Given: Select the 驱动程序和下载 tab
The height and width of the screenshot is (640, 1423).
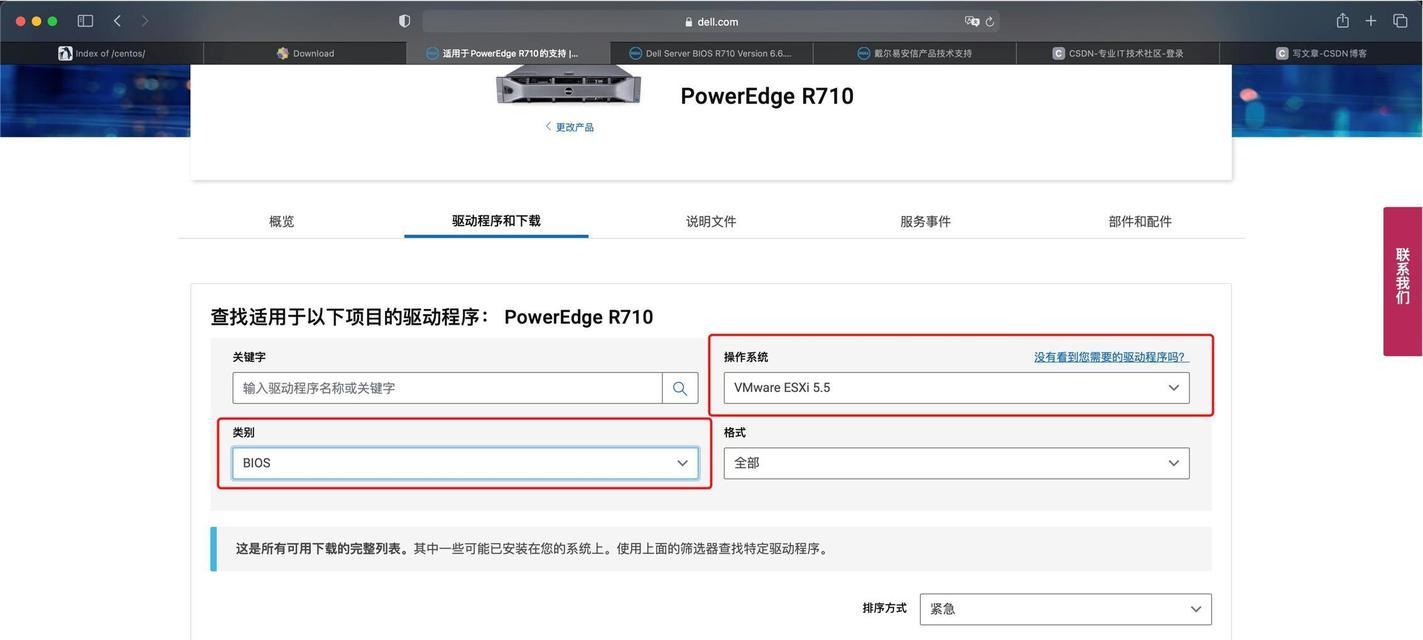Looking at the screenshot, I should pos(496,221).
